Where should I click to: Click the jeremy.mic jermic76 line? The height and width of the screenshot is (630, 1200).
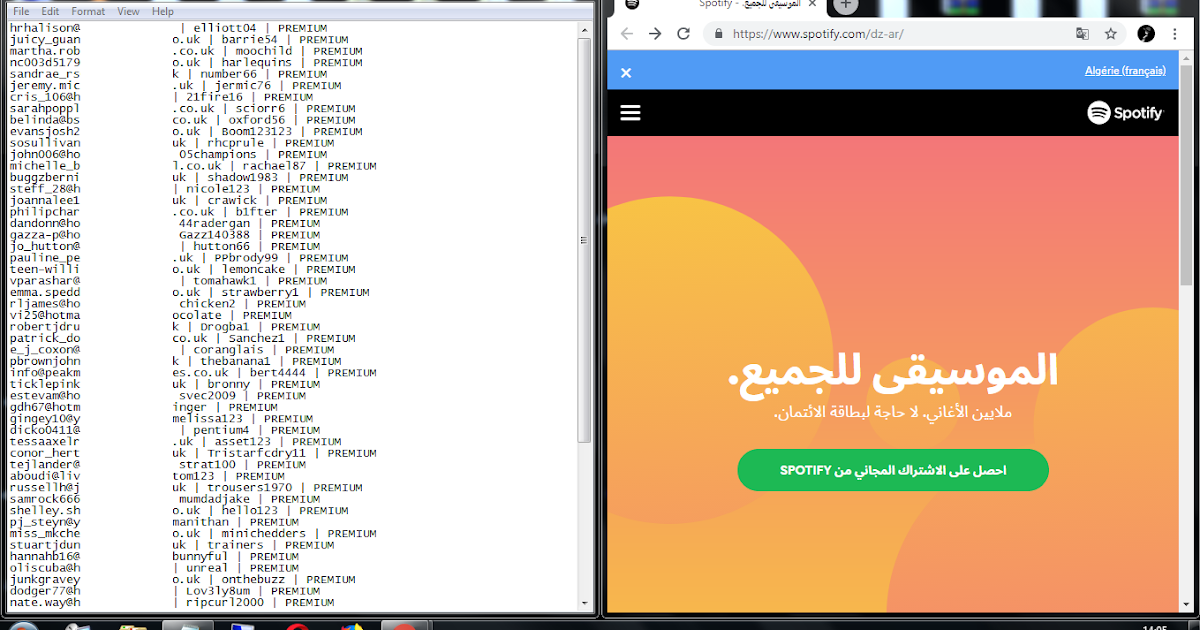pos(176,85)
